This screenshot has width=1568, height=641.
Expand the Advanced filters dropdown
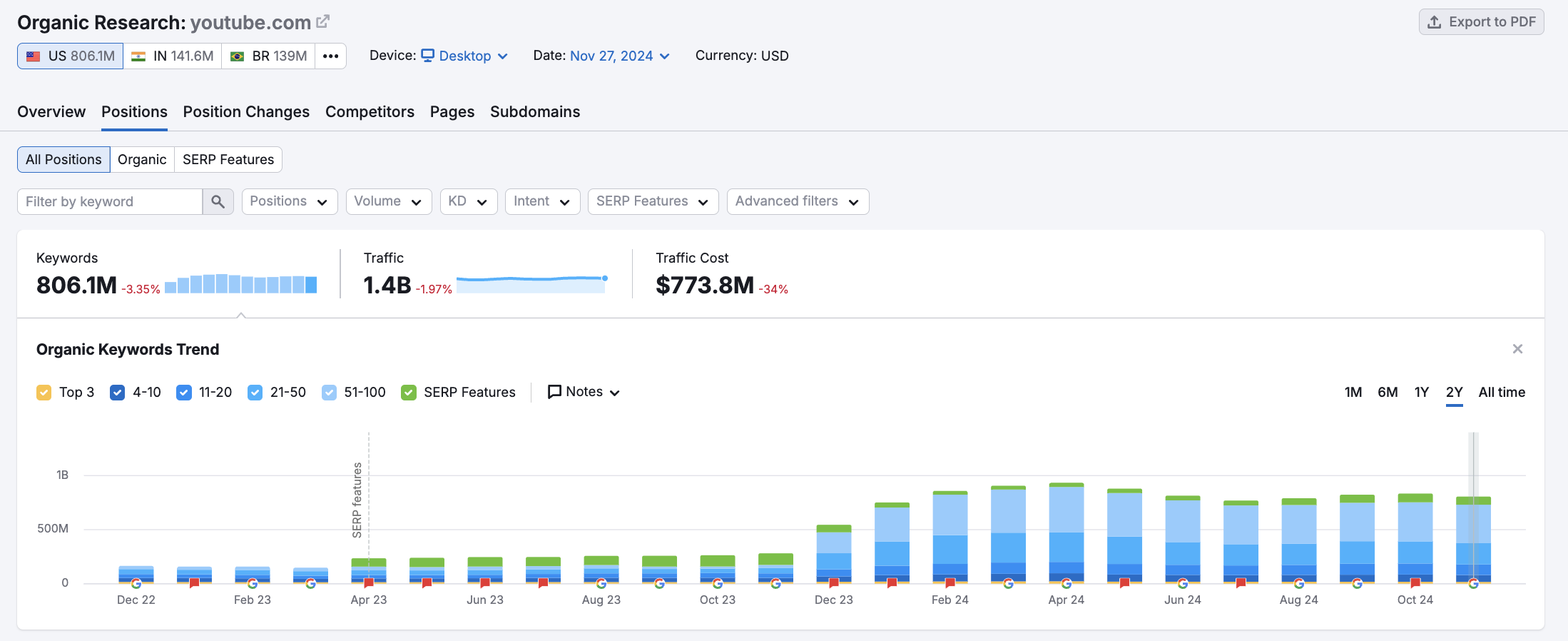[798, 201]
